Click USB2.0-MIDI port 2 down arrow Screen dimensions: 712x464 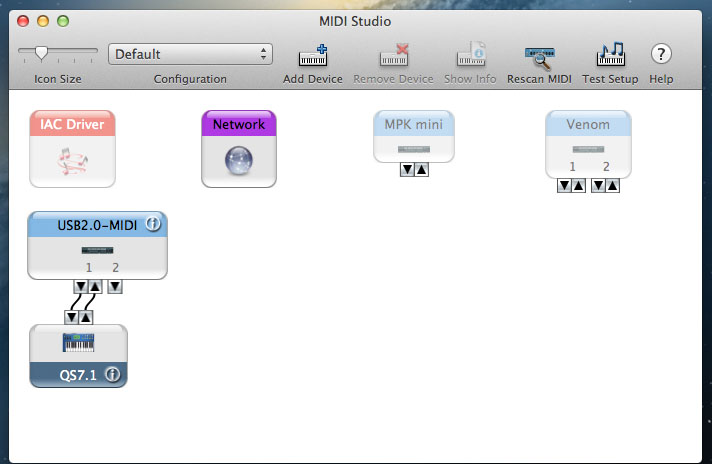coord(115,287)
